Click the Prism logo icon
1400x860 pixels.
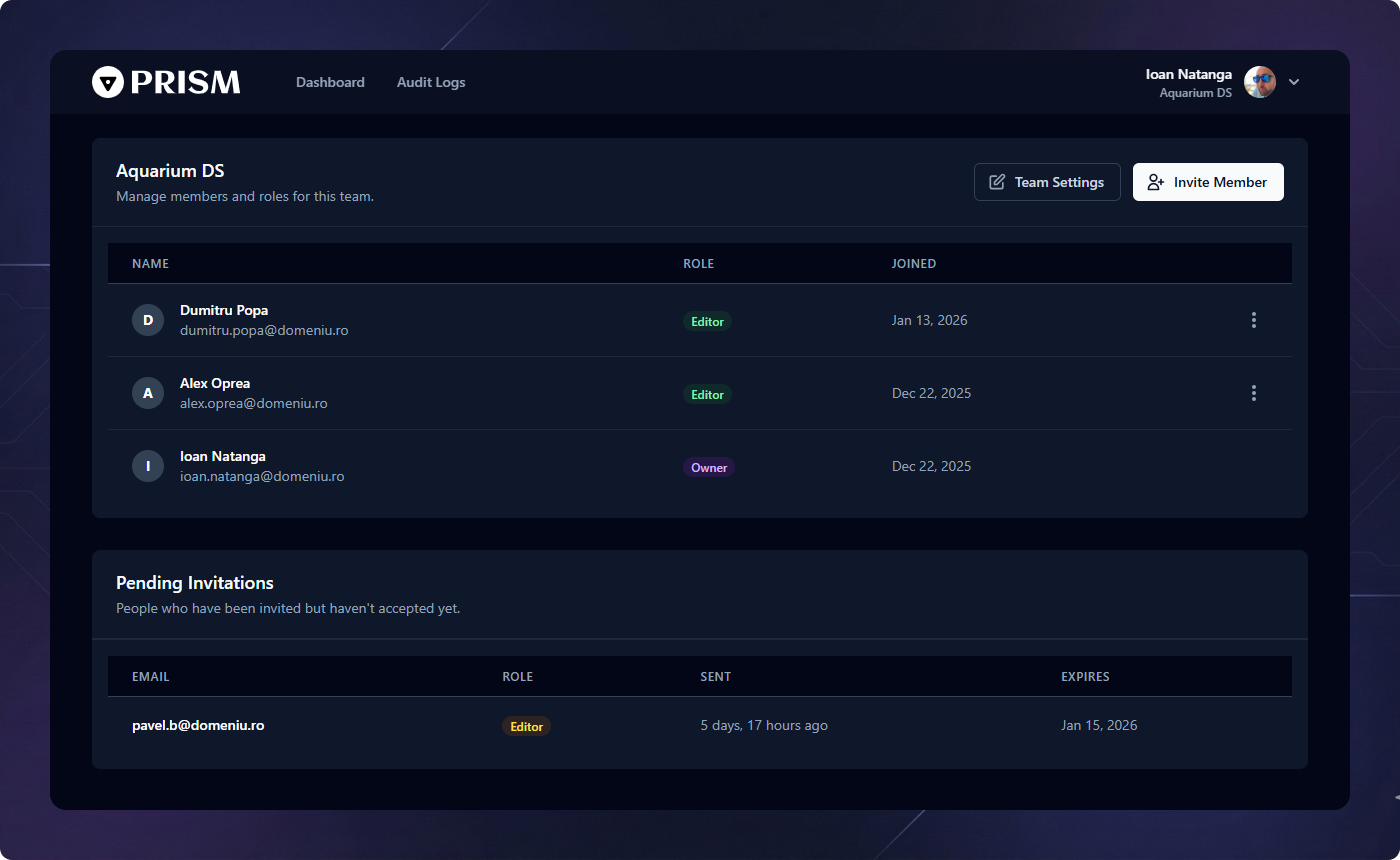107,82
